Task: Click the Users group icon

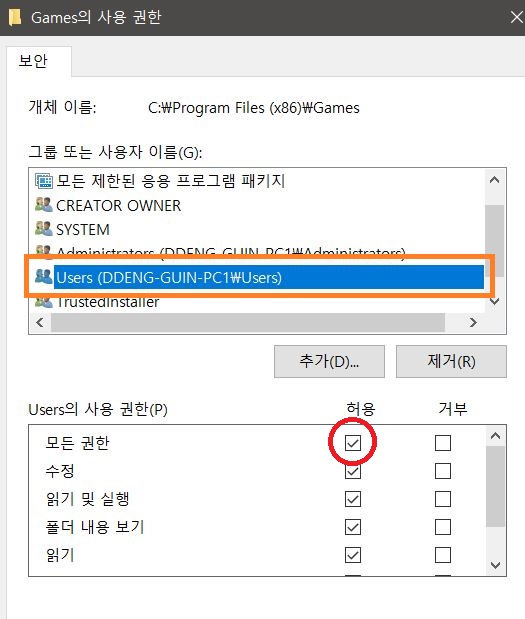Action: [43, 276]
